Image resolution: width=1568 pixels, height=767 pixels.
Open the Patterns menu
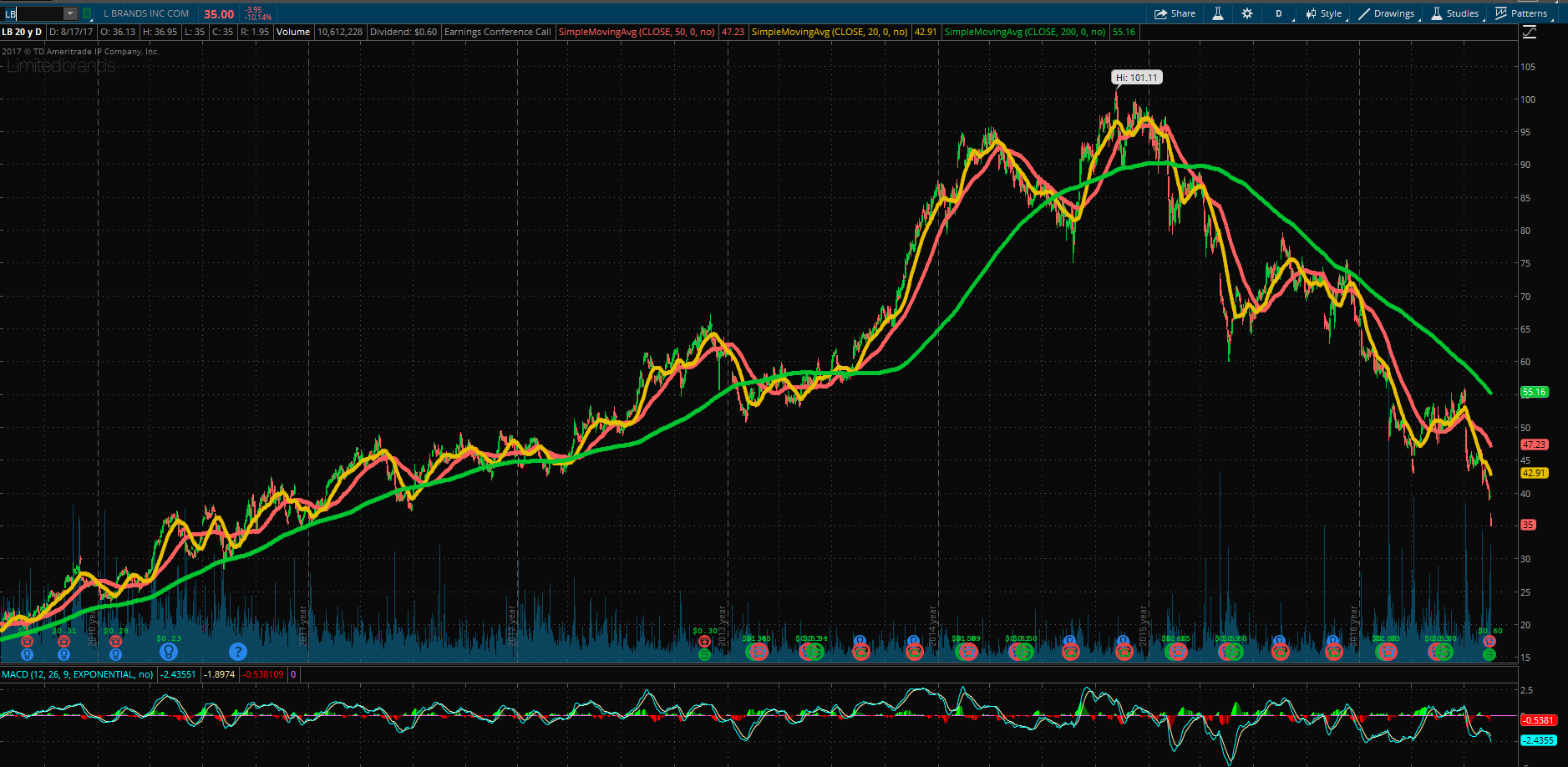[1521, 13]
